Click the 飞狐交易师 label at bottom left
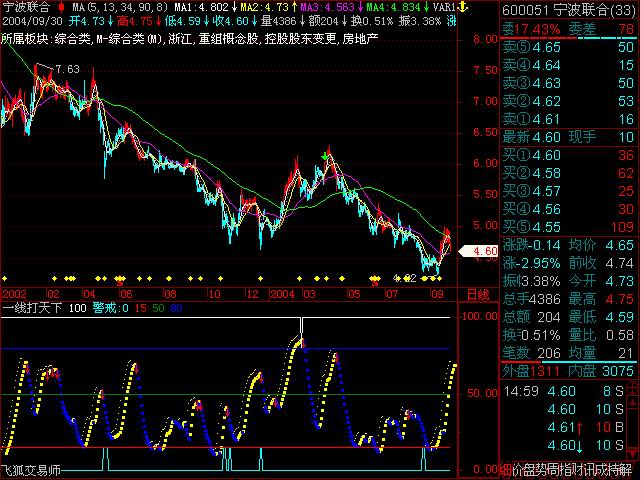 pos(31,470)
